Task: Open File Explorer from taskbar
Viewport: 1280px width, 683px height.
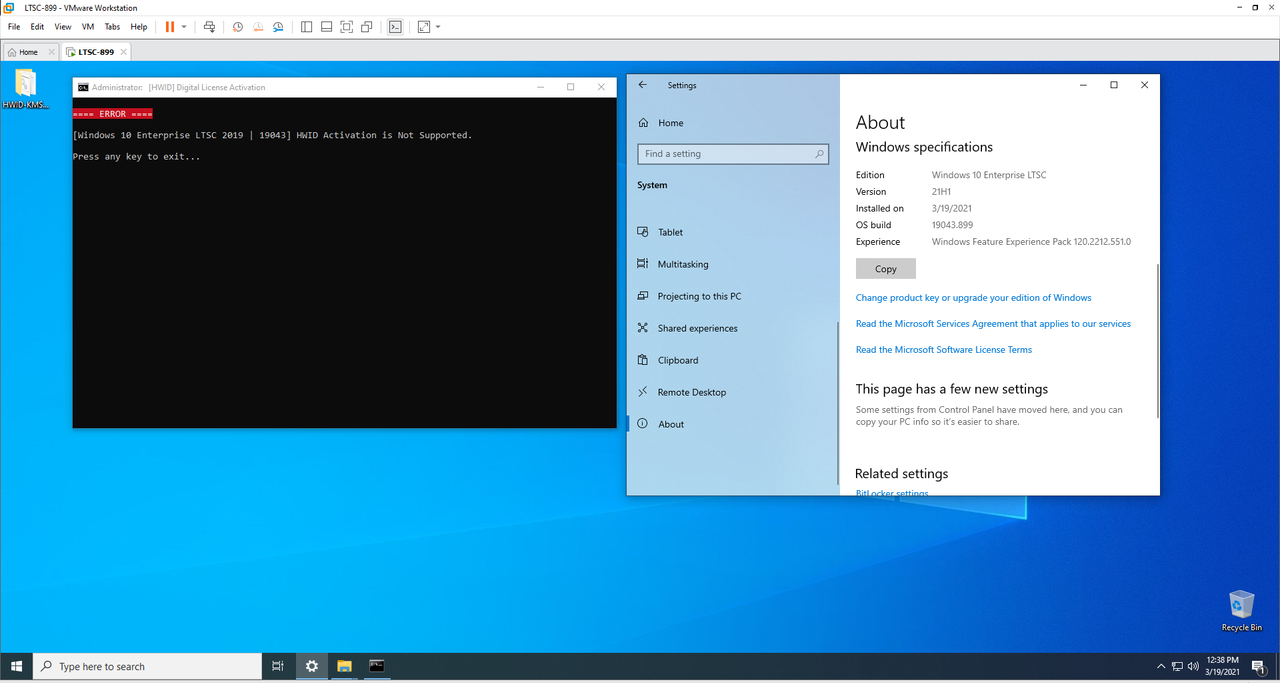Action: click(x=344, y=666)
